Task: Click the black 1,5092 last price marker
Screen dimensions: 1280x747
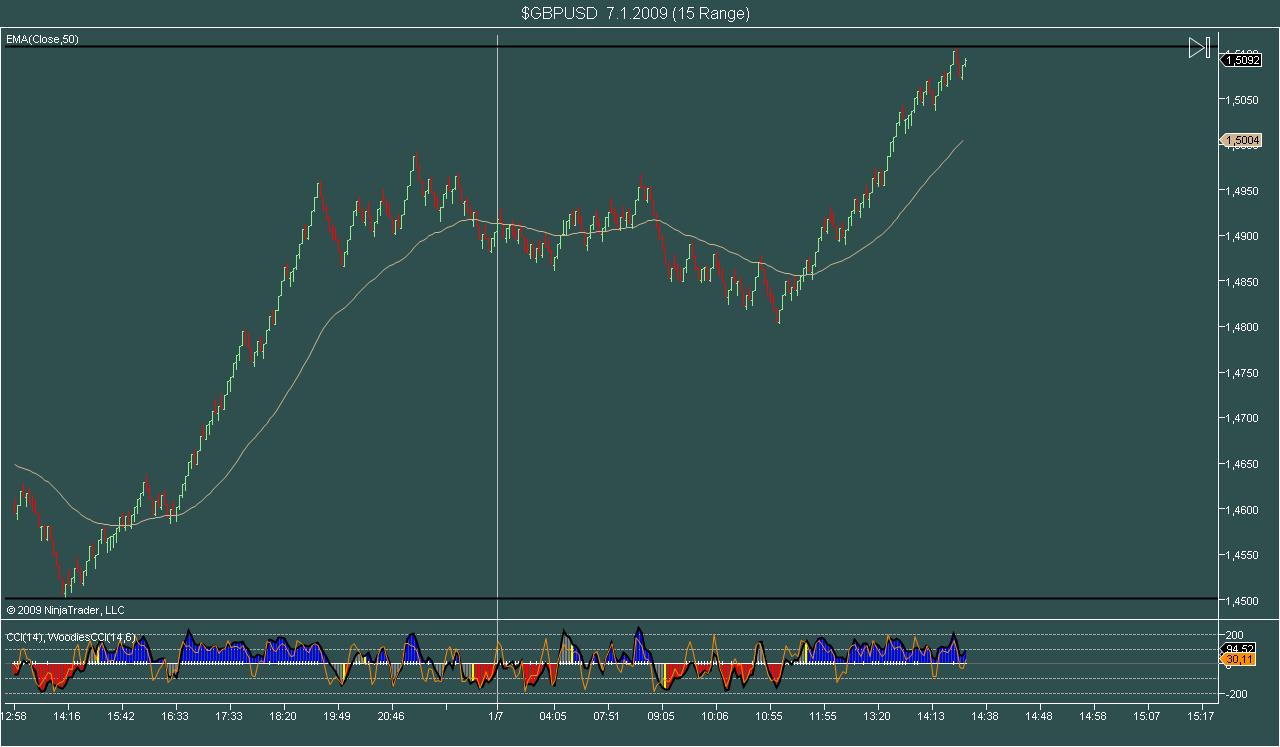Action: 1241,60
